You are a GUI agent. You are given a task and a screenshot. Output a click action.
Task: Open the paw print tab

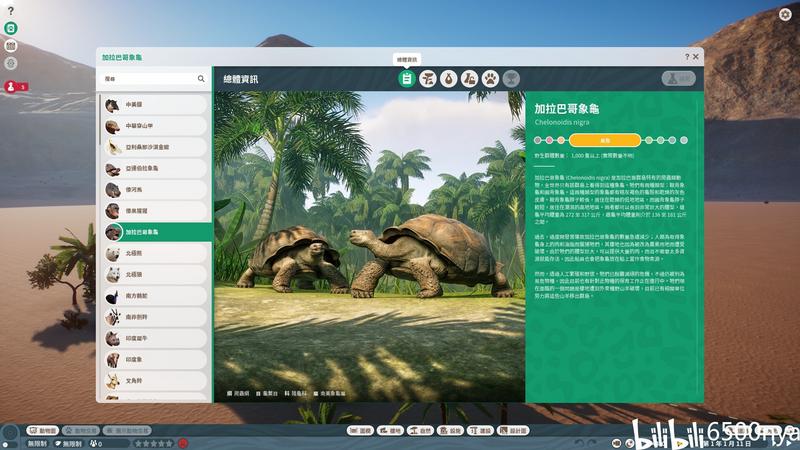490,79
